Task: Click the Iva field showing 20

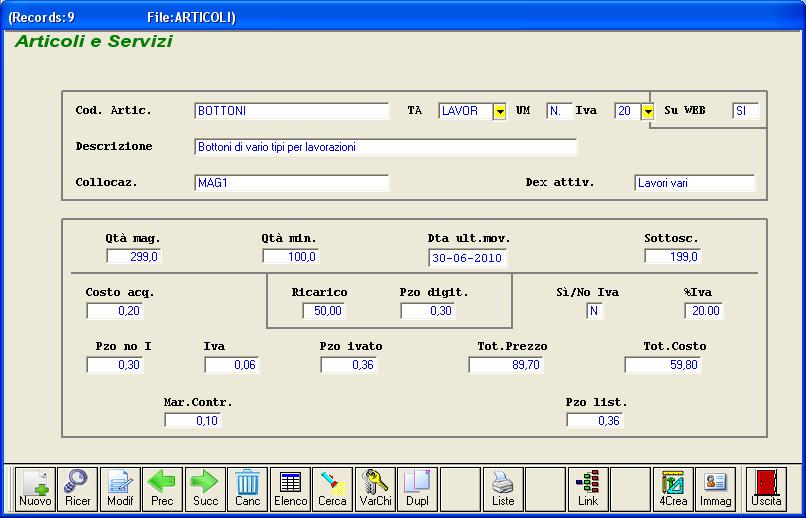Action: tap(628, 111)
